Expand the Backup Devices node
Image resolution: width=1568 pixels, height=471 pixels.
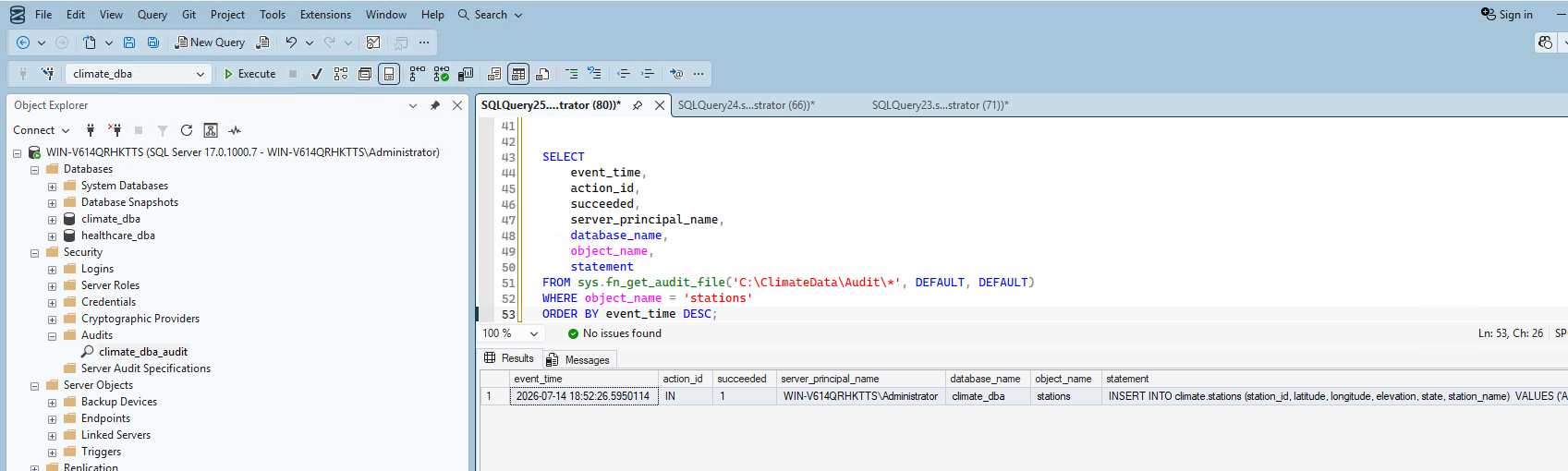pyautogui.click(x=52, y=403)
